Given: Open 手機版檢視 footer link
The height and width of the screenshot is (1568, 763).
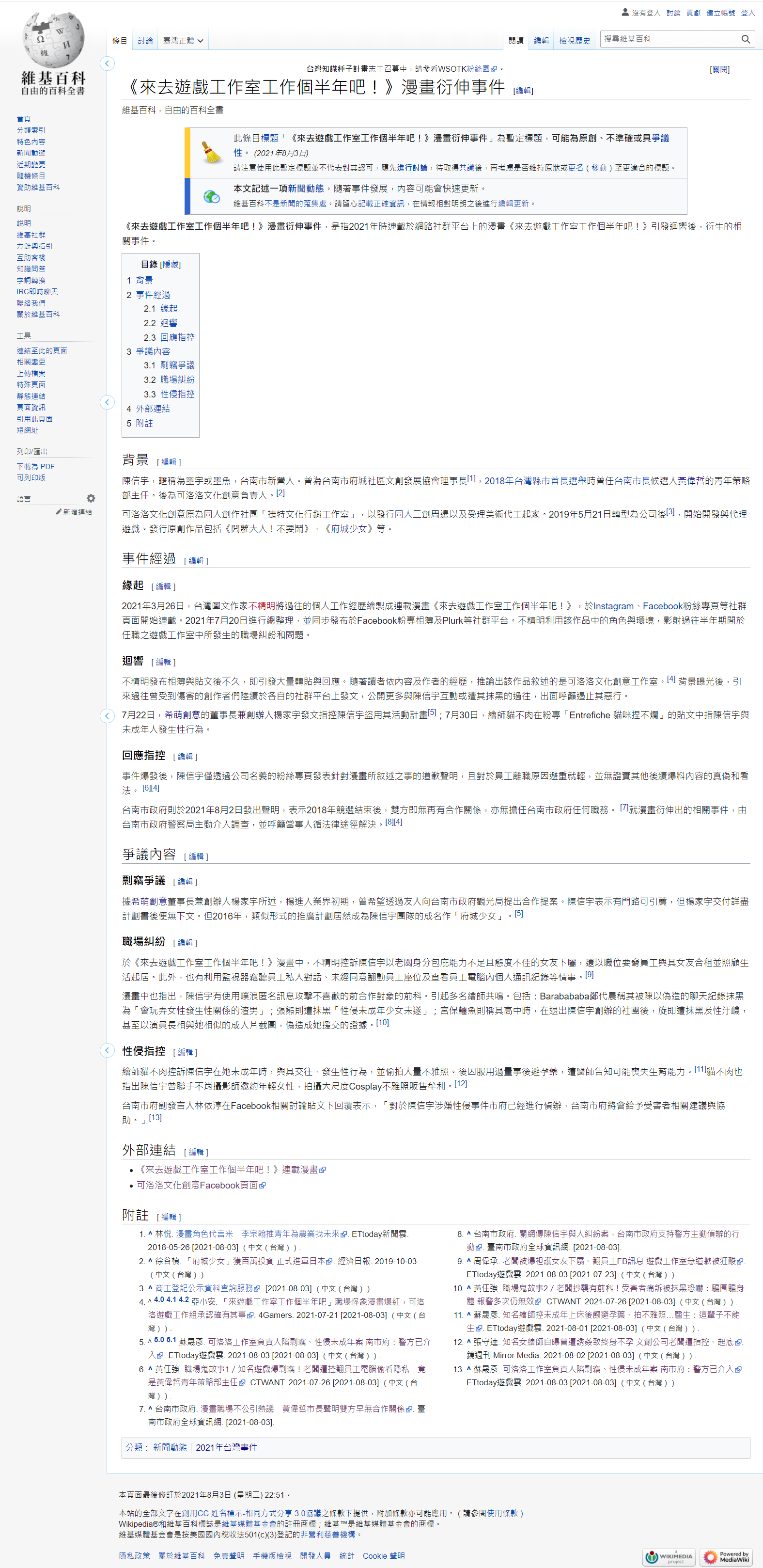Looking at the screenshot, I should coord(272,1555).
